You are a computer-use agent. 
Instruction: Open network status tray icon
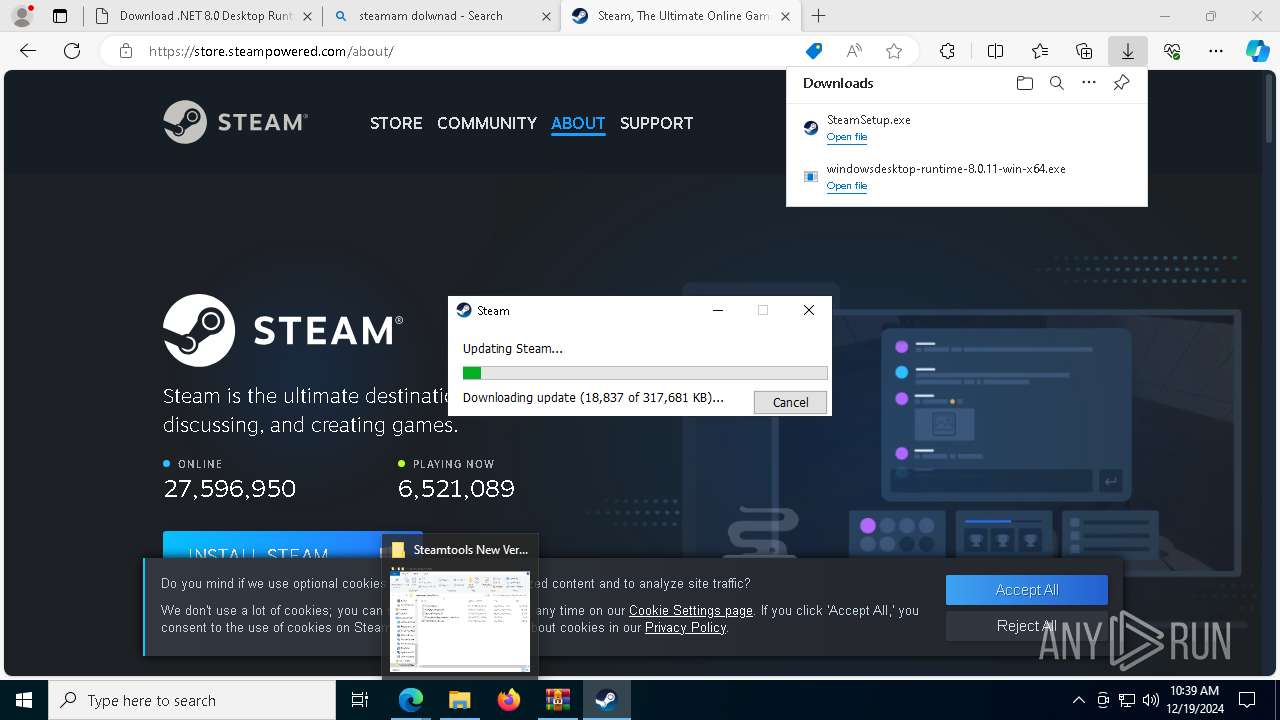point(1127,700)
